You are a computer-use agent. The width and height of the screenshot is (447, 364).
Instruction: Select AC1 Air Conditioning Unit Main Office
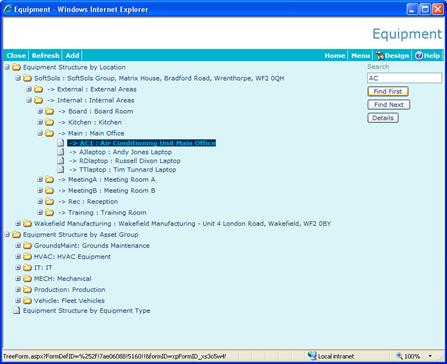coord(142,143)
